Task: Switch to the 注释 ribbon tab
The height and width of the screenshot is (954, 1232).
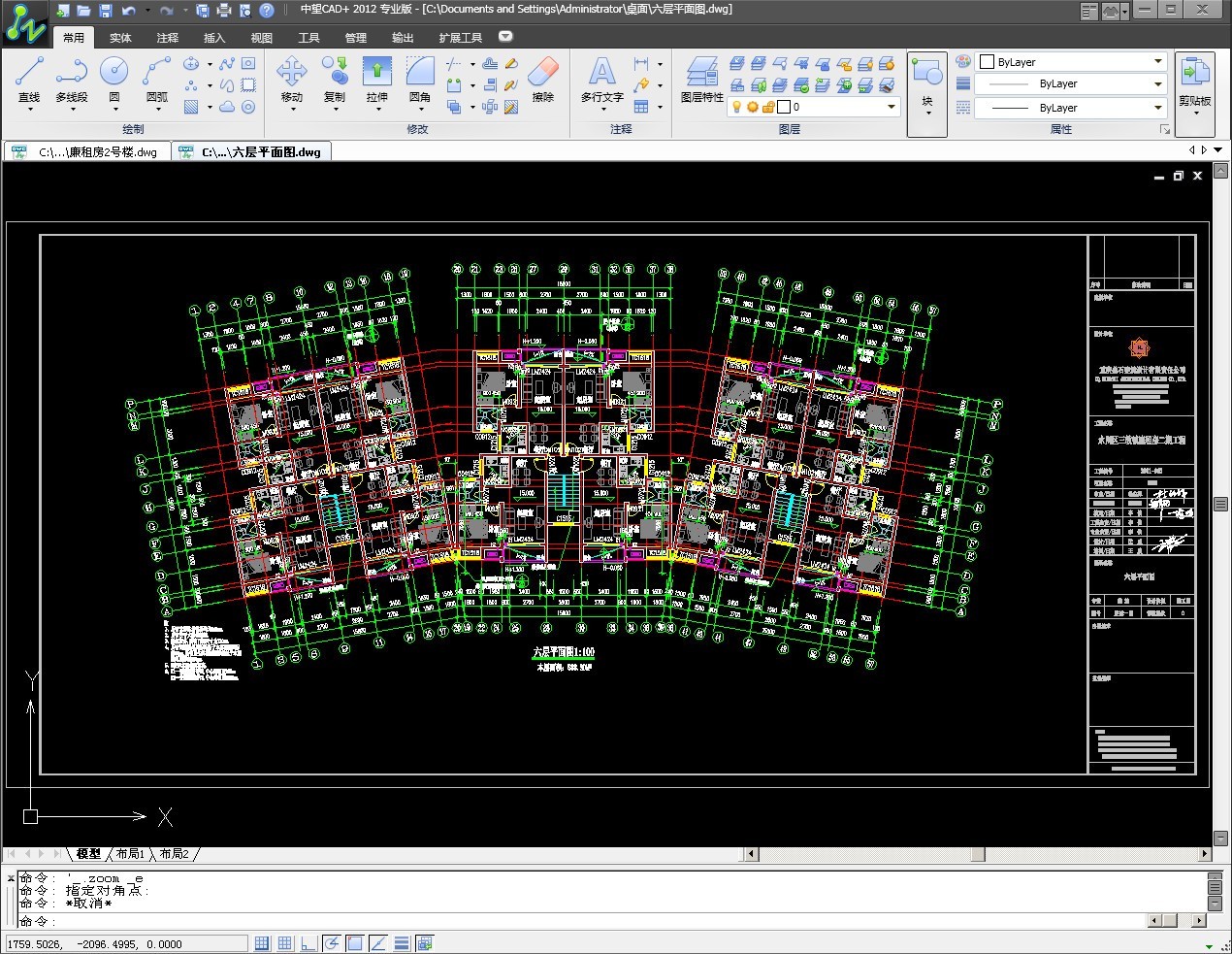Action: tap(168, 38)
